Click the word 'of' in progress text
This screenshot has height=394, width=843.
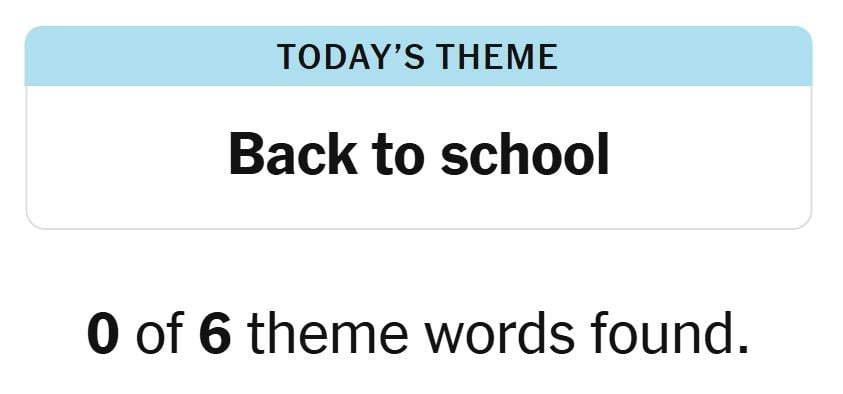[x=160, y=334]
